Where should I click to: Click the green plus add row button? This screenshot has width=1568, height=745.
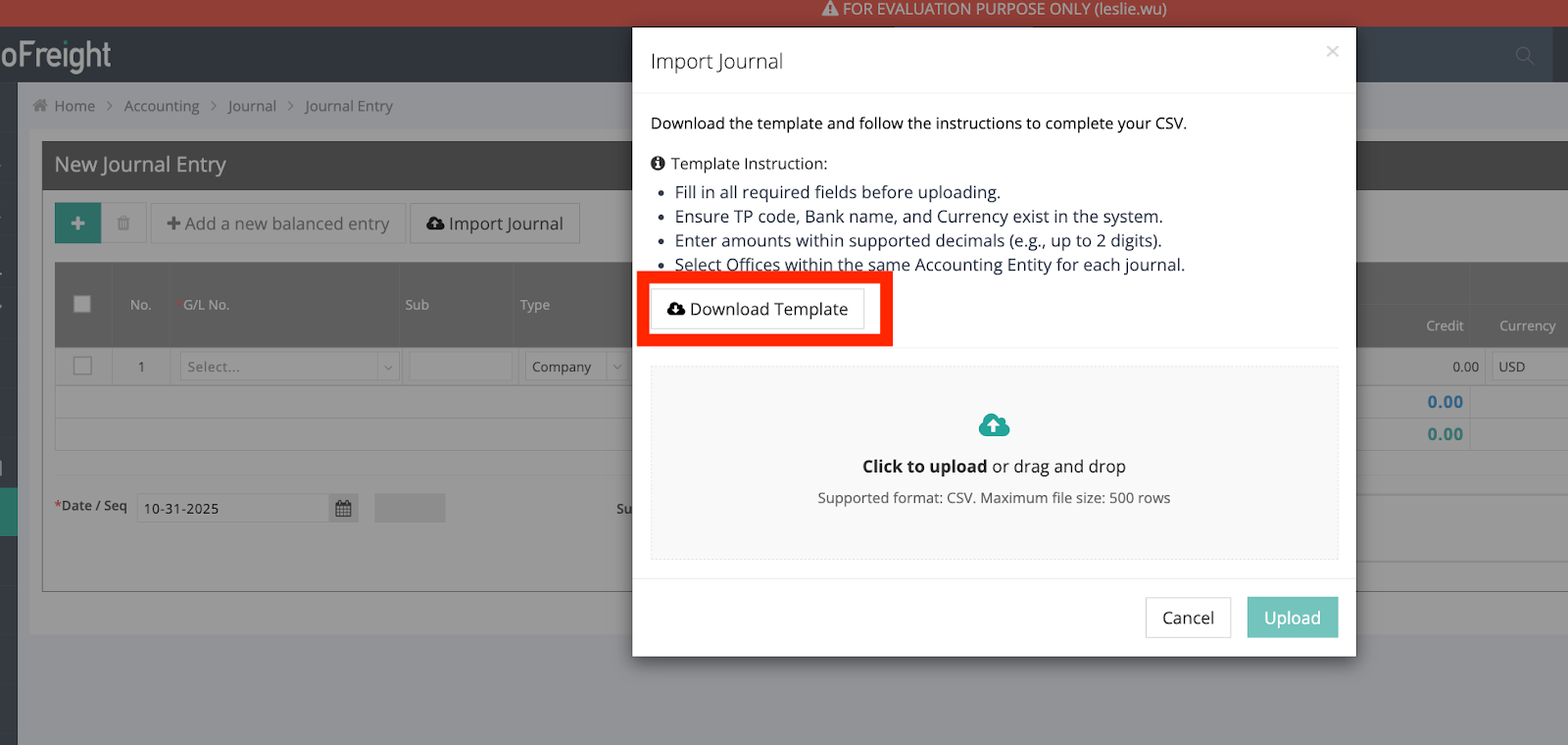[78, 223]
